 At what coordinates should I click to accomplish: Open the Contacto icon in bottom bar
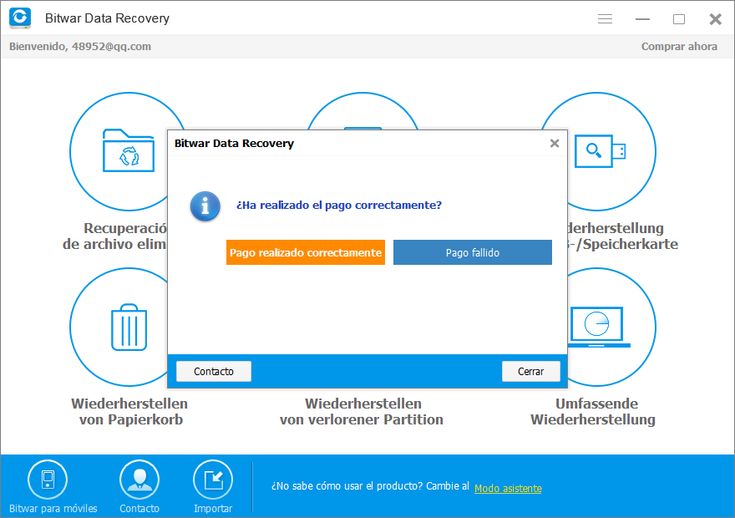pyautogui.click(x=139, y=480)
